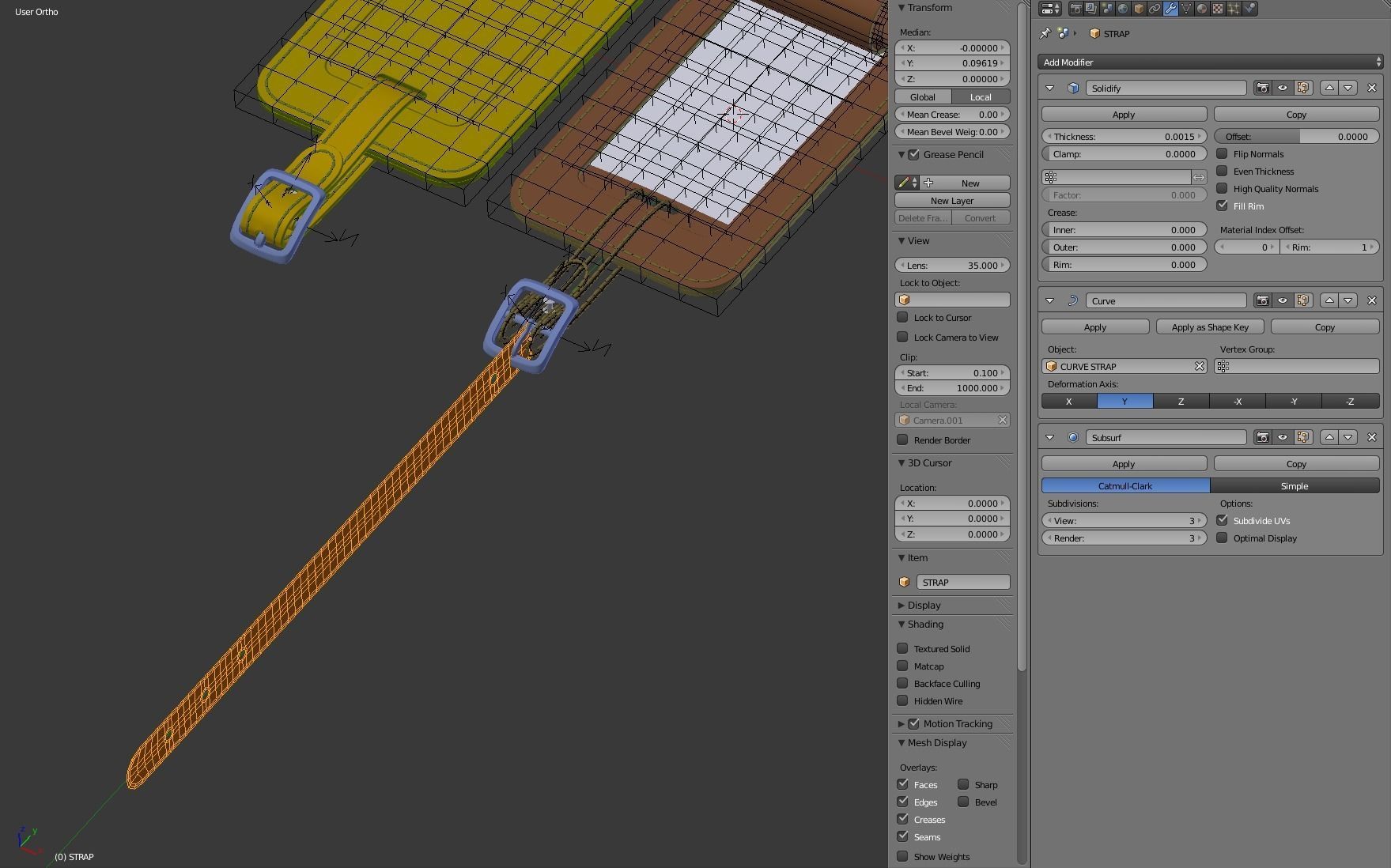The image size is (1391, 868).
Task: Open the Object Data tab (triangle mesh icon)
Action: coord(1186,9)
